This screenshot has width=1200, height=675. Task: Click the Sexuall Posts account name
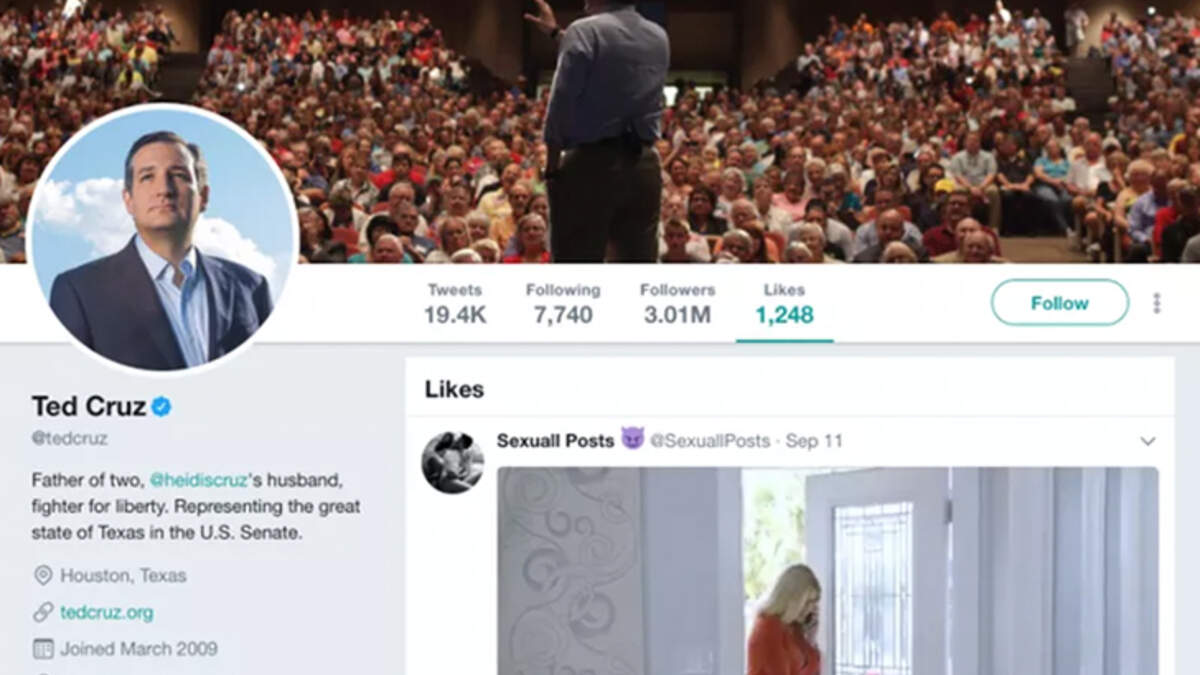coord(555,440)
